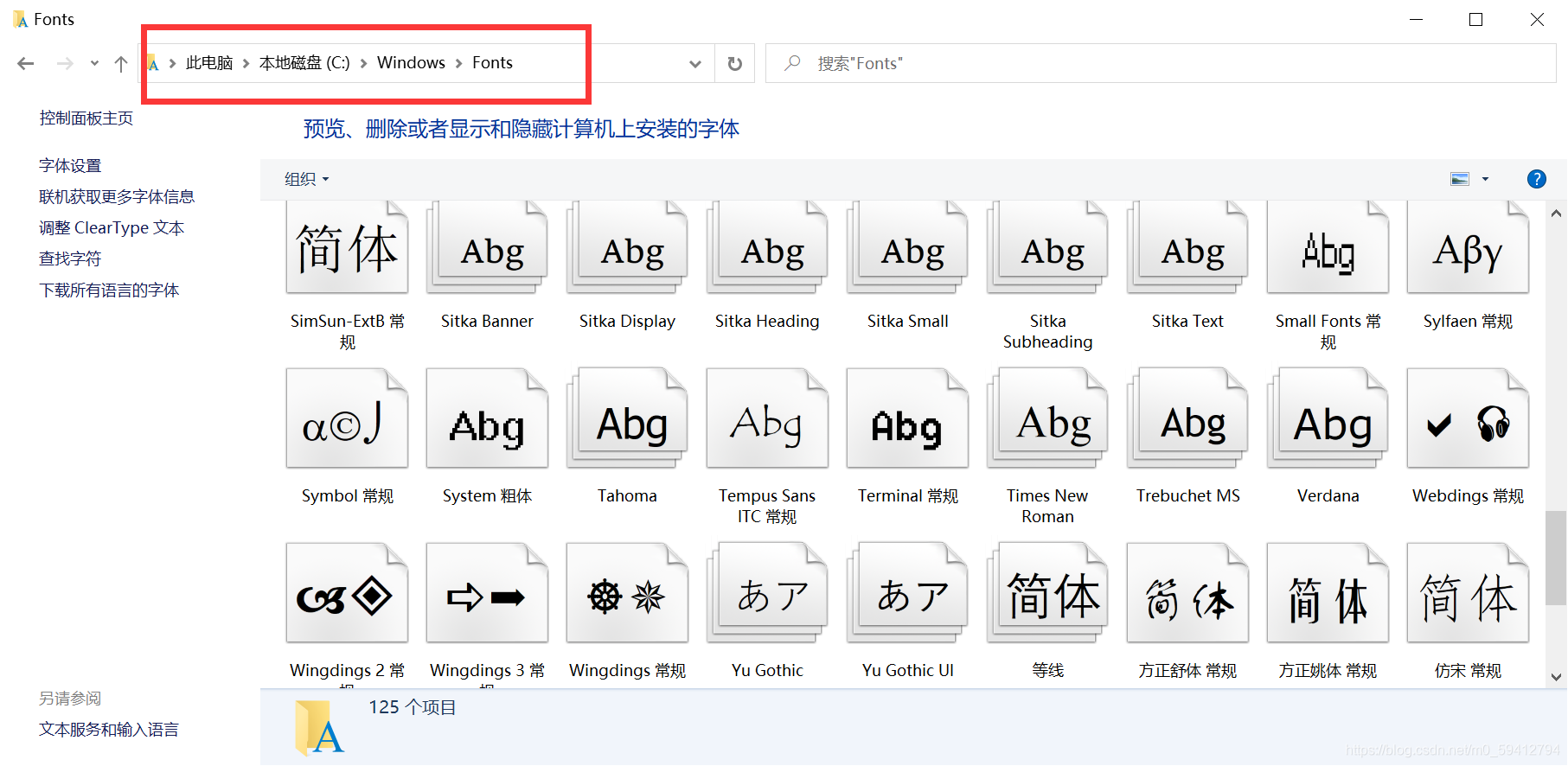Go up one folder level arrow

[x=121, y=63]
